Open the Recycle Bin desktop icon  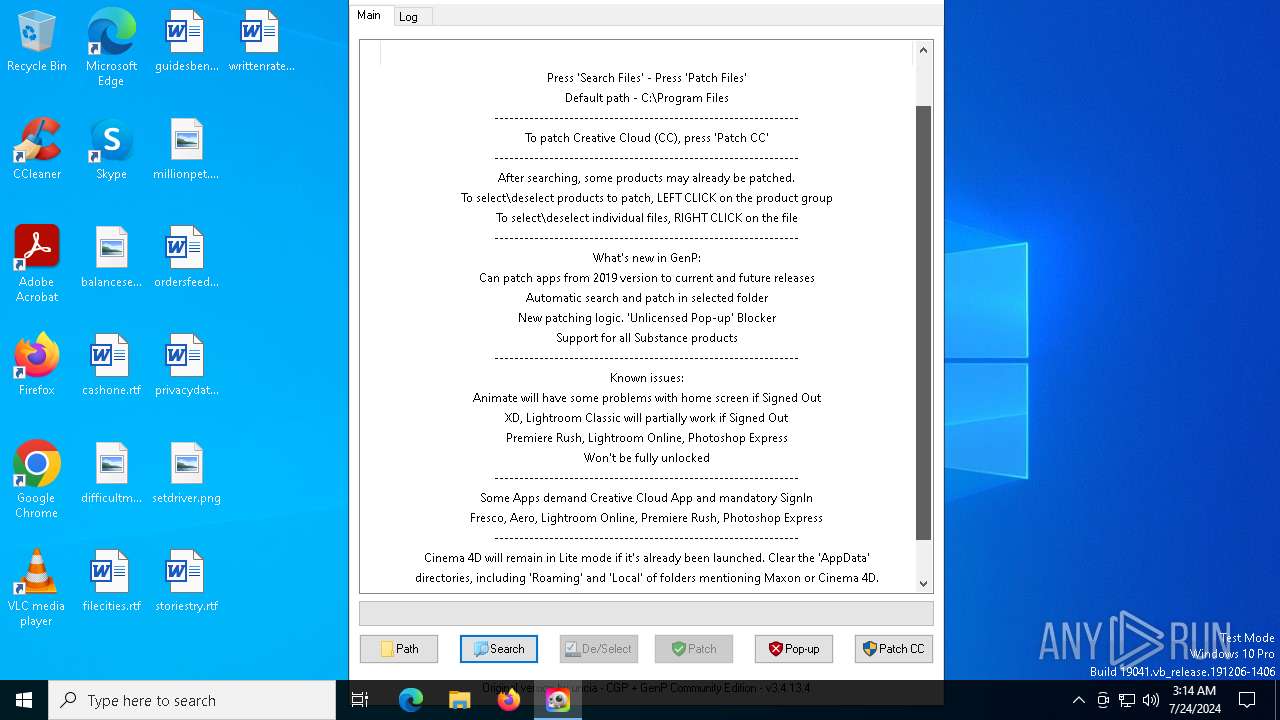pyautogui.click(x=37, y=42)
